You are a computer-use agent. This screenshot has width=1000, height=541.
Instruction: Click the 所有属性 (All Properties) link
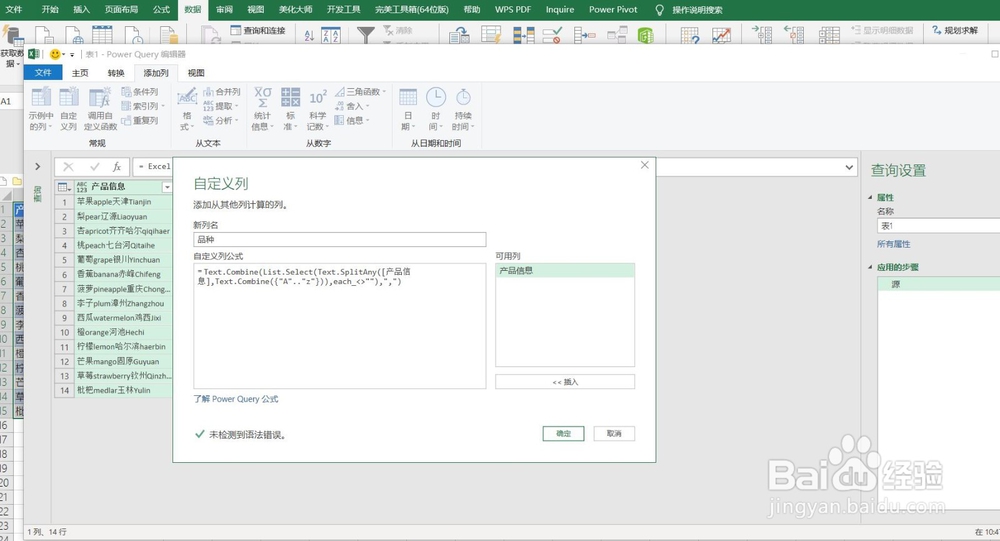pyautogui.click(x=893, y=244)
